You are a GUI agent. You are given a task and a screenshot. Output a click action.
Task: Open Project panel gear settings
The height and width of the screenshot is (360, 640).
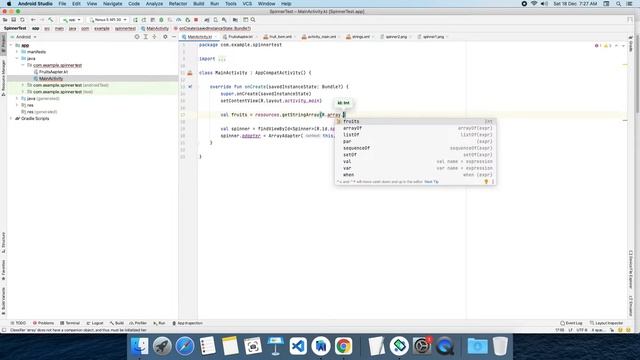tap(165, 37)
